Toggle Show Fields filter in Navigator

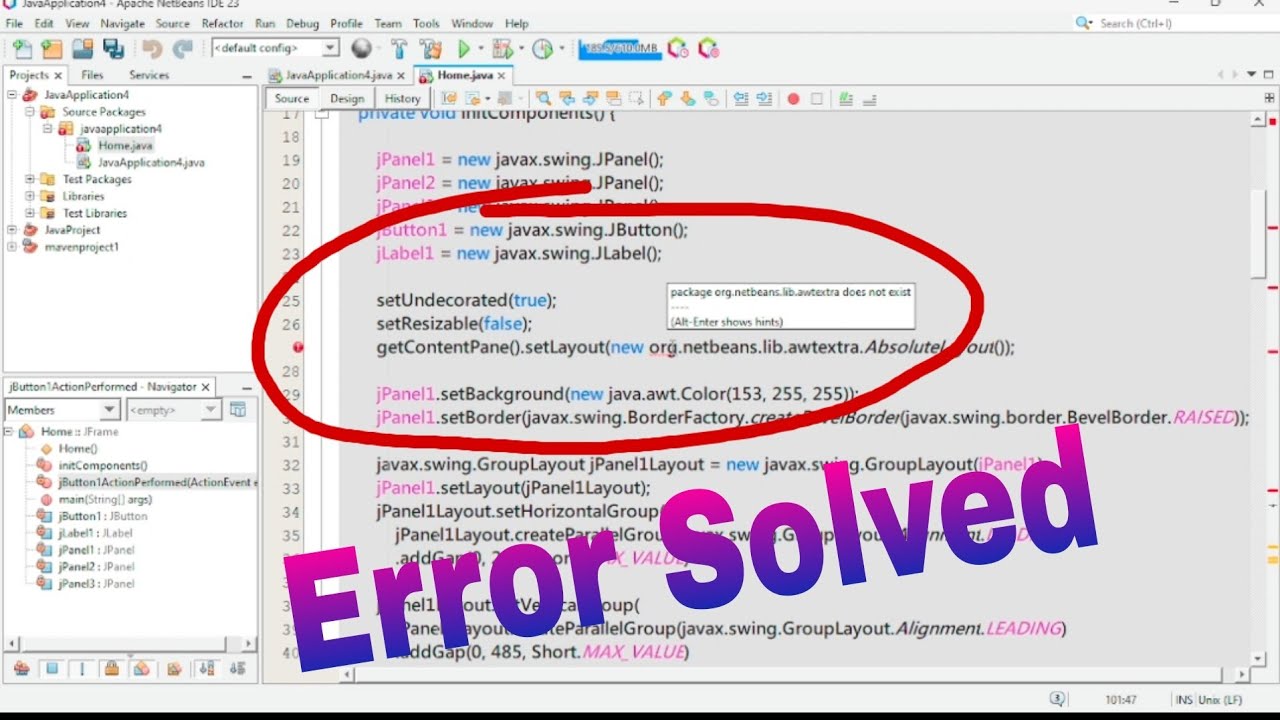[x=52, y=668]
